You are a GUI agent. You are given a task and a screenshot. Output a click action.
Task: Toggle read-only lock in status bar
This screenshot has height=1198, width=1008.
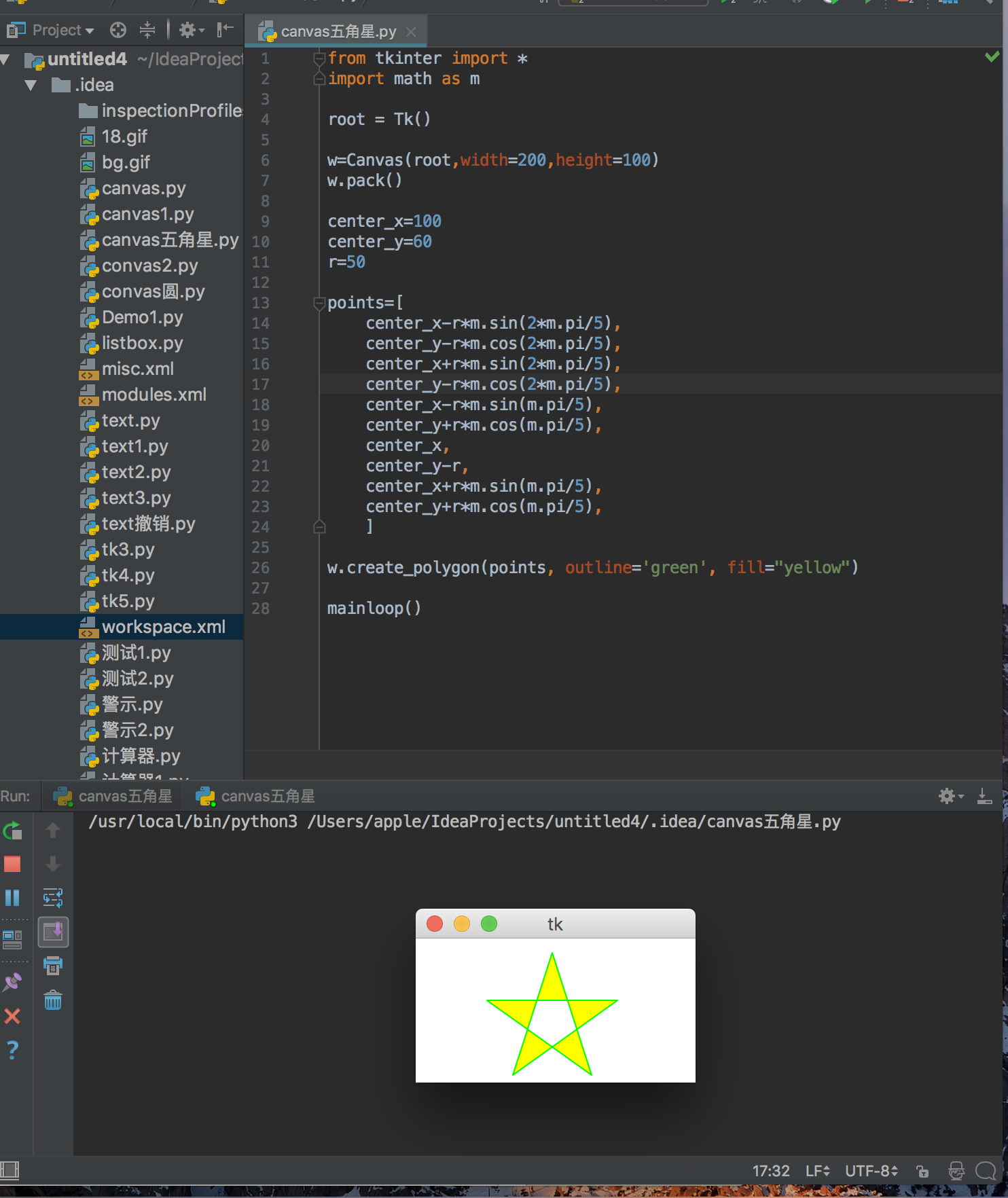click(922, 1171)
